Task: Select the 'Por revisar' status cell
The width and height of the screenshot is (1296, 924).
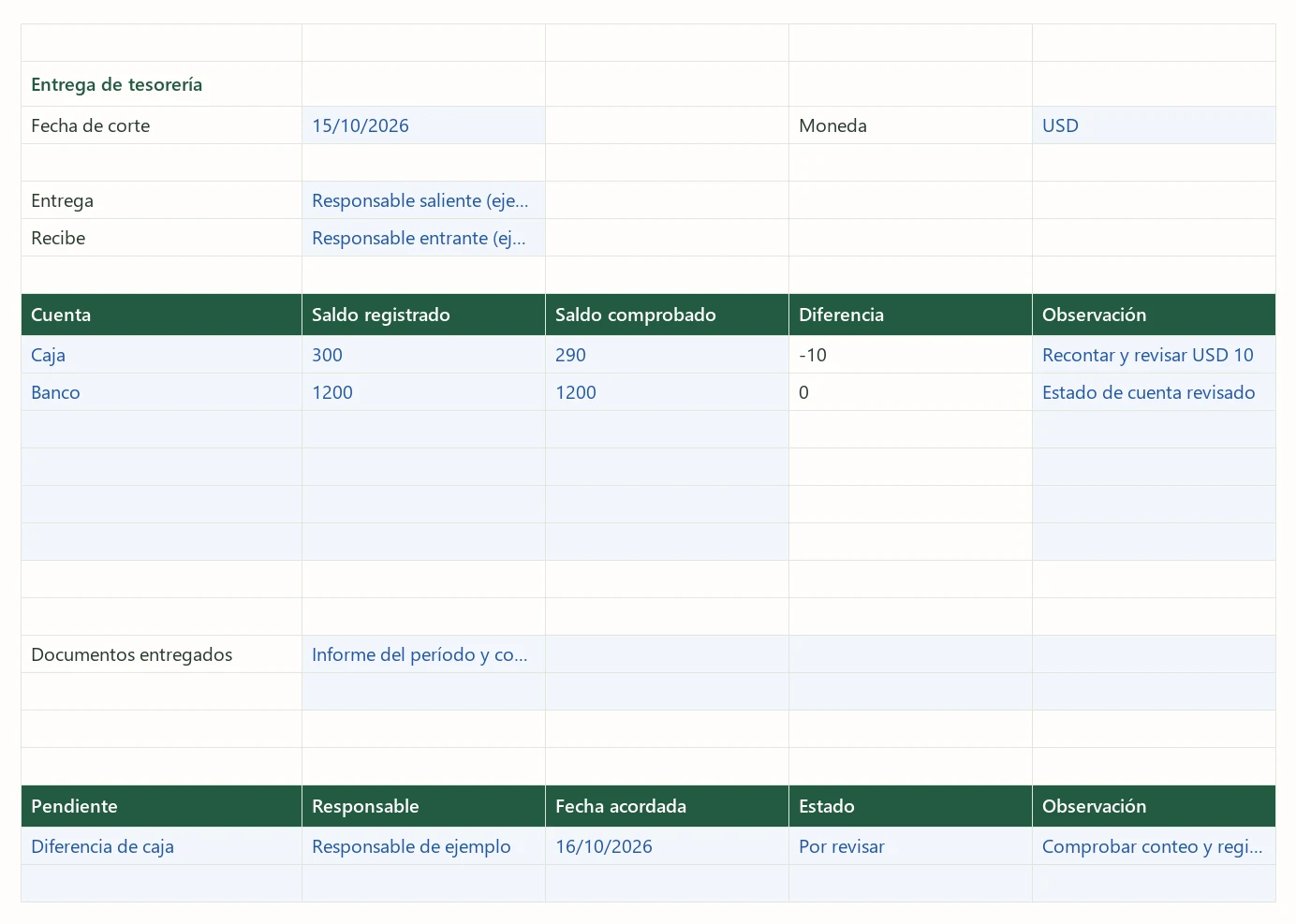Action: pyautogui.click(x=910, y=846)
